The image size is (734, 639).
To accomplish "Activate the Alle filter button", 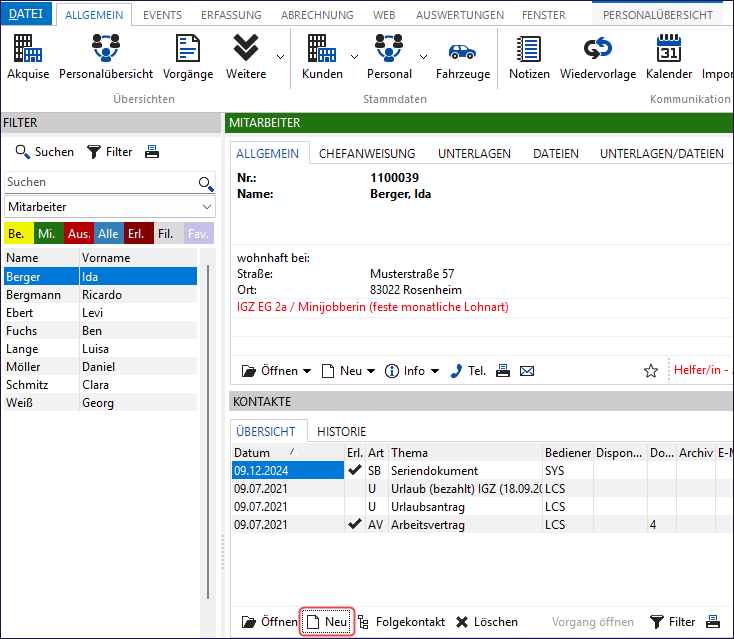I will (x=109, y=233).
